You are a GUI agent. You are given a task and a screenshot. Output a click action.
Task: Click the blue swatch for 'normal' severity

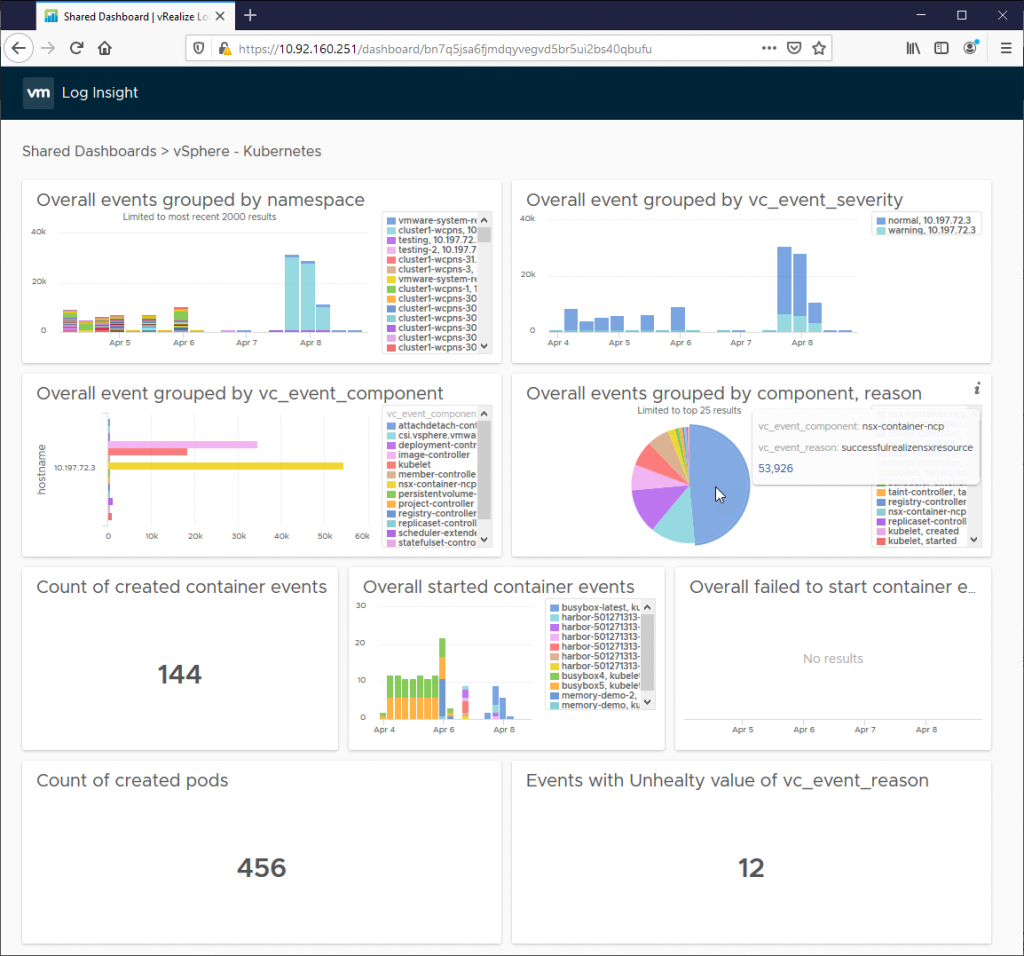click(880, 219)
